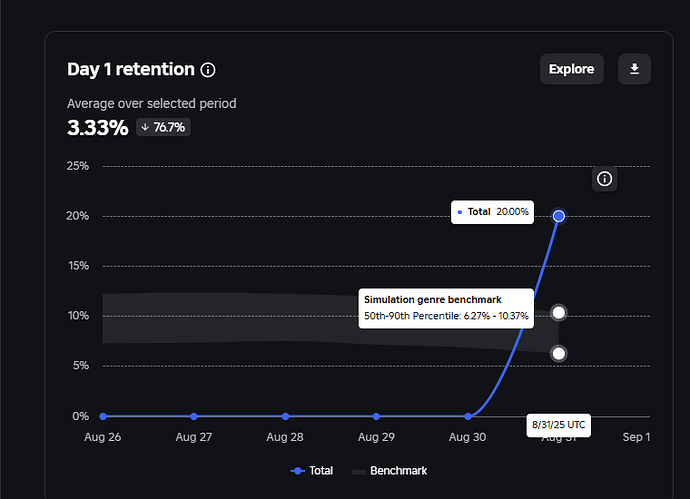Click the Simulation genre benchmark tooltip
Screen dimensions: 690x499
click(x=446, y=308)
